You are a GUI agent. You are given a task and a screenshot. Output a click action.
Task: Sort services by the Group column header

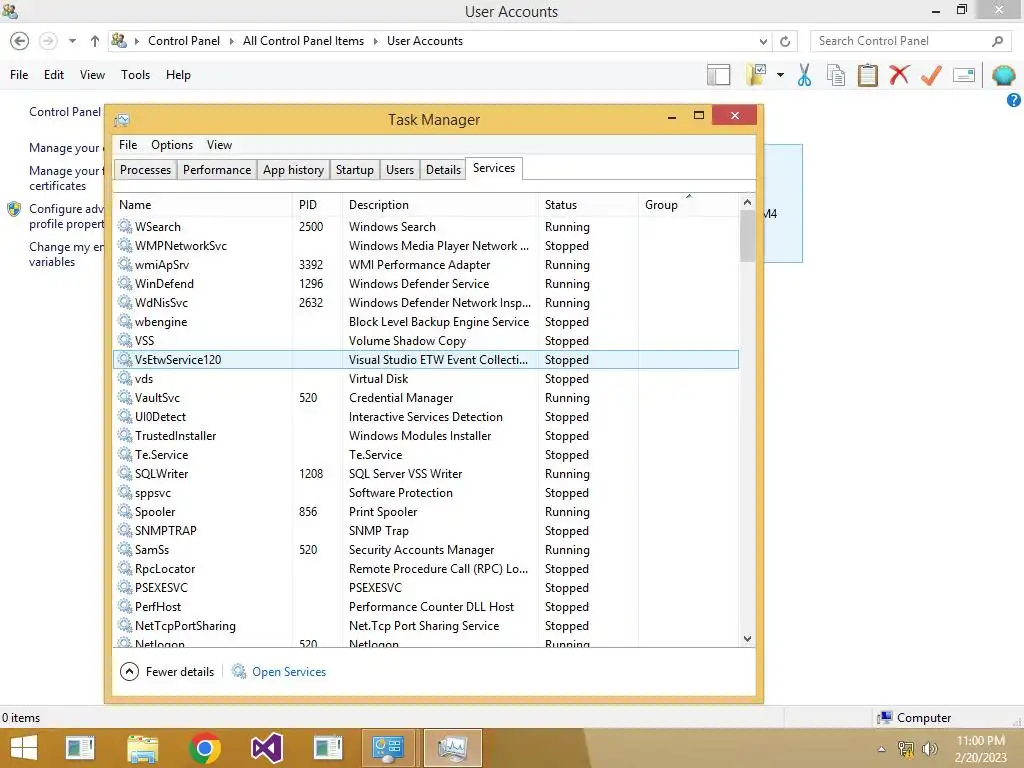click(688, 205)
